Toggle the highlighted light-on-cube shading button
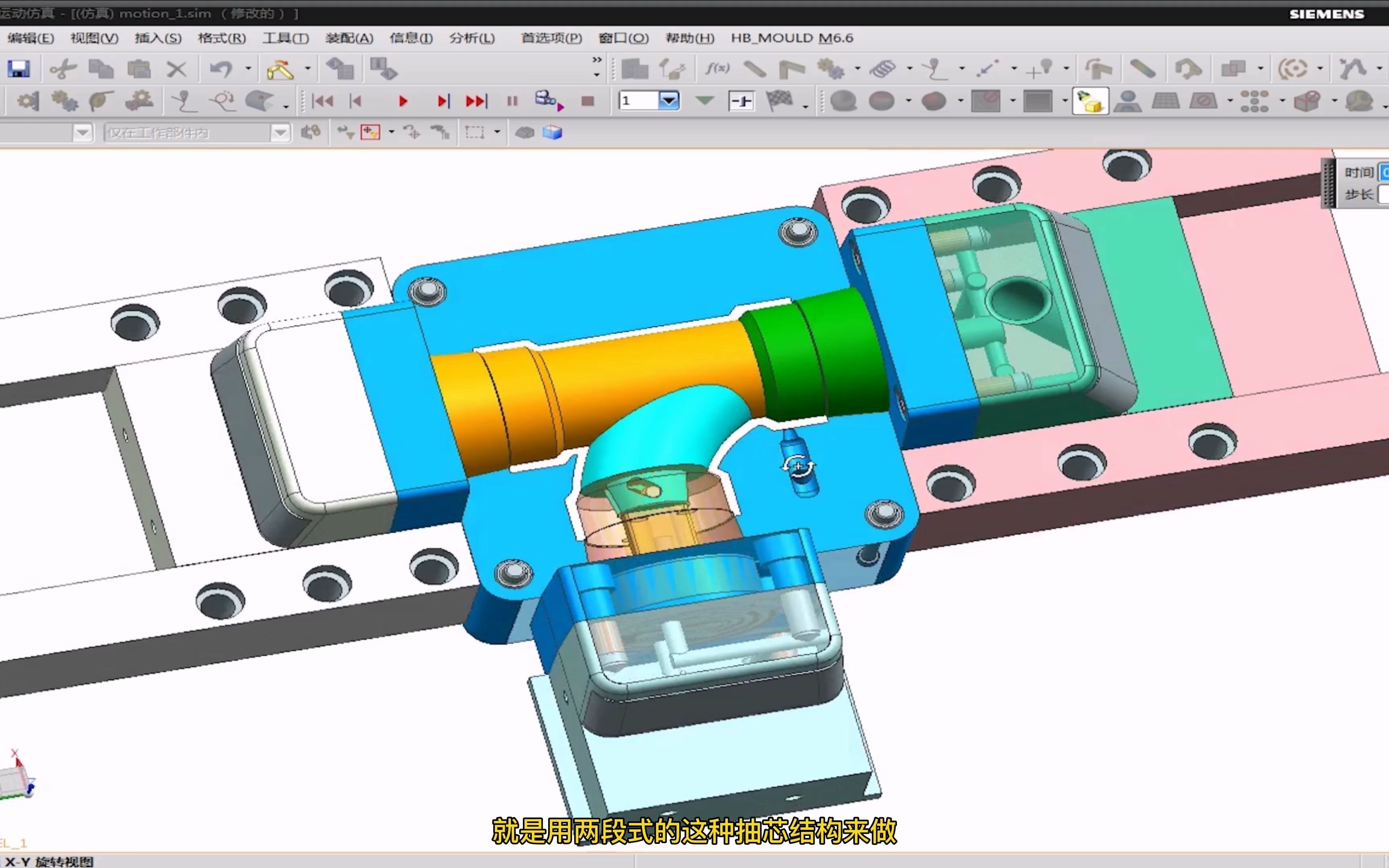Image resolution: width=1389 pixels, height=868 pixels. point(1090,102)
